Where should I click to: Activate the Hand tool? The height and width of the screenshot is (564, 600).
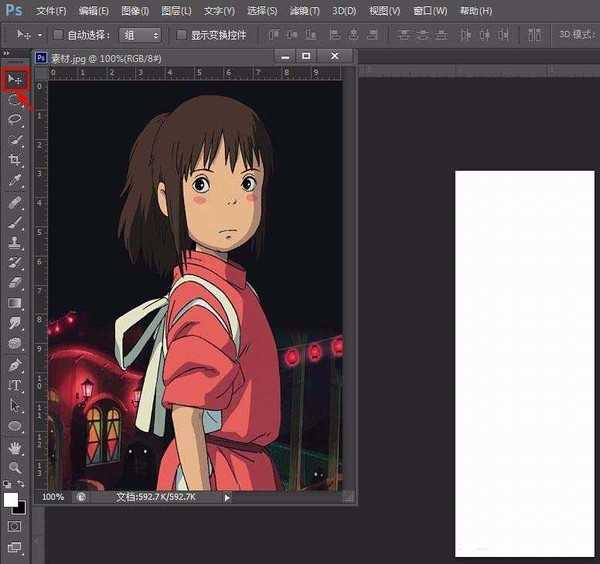(x=15, y=447)
